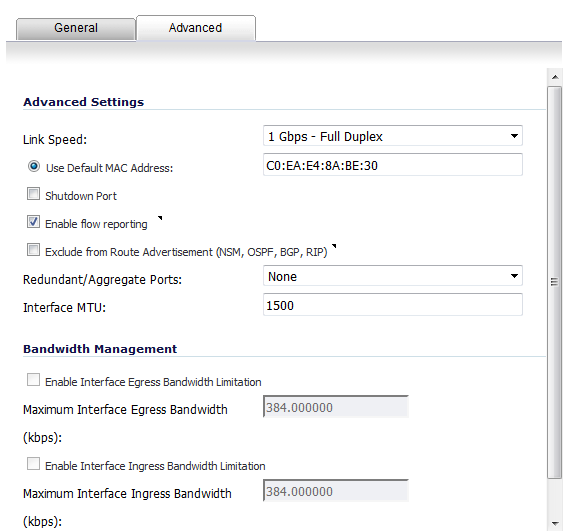Click the Redundant/Aggregate Ports dropdown arrow
Image resolution: width=567 pixels, height=531 pixels.
514,276
